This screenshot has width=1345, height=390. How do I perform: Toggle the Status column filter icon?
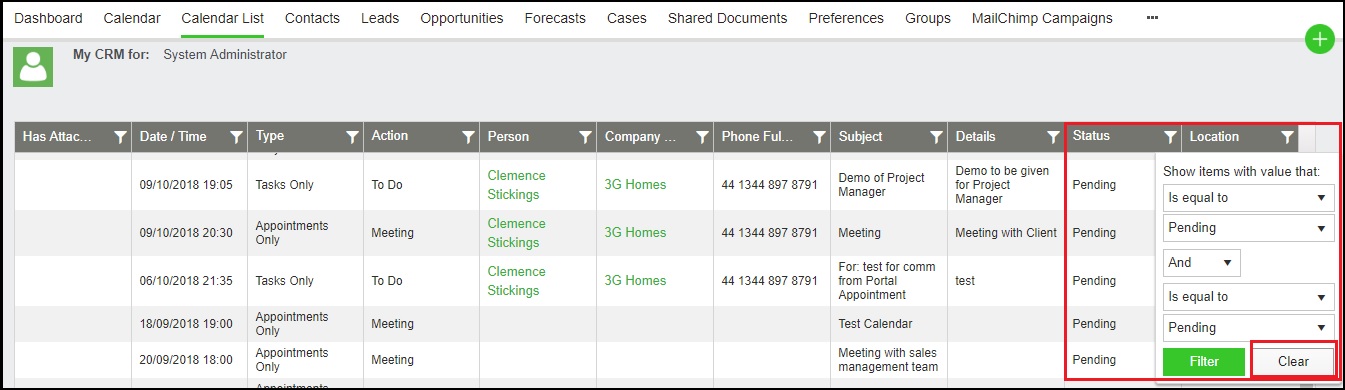tap(1170, 137)
